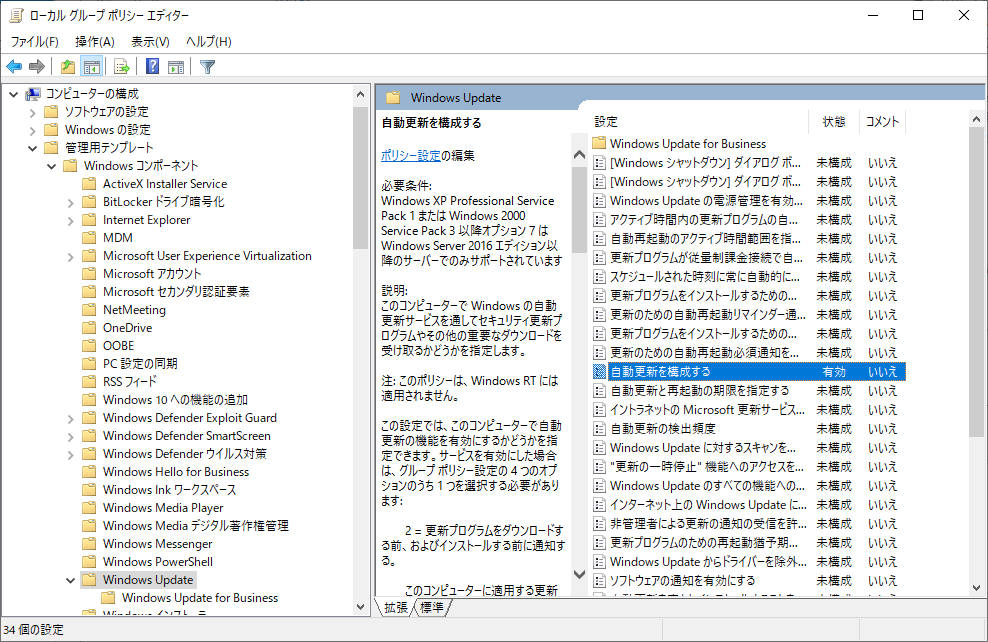This screenshot has width=988, height=642.
Task: Click the up one level folder icon
Action: (68, 66)
